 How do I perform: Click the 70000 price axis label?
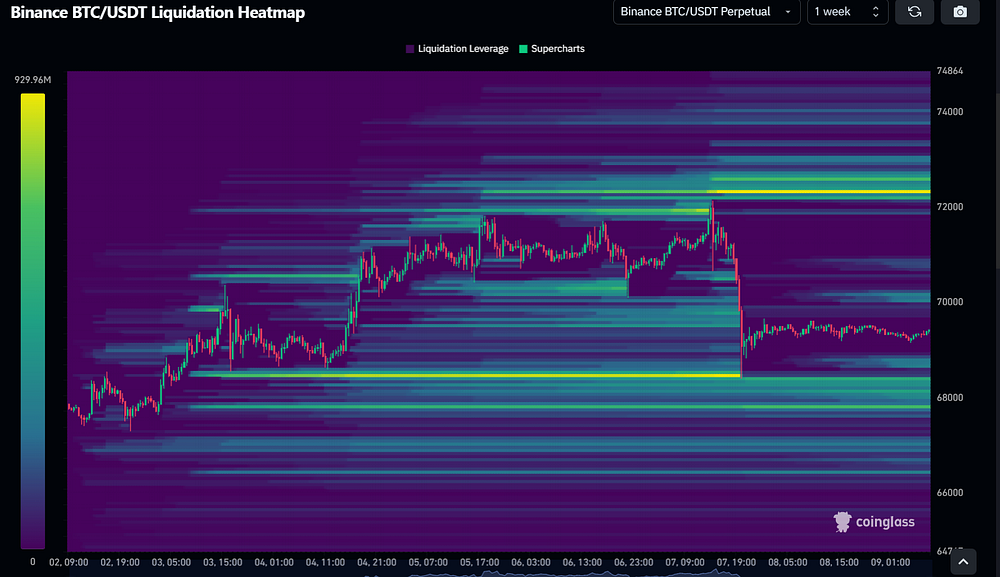click(x=950, y=302)
